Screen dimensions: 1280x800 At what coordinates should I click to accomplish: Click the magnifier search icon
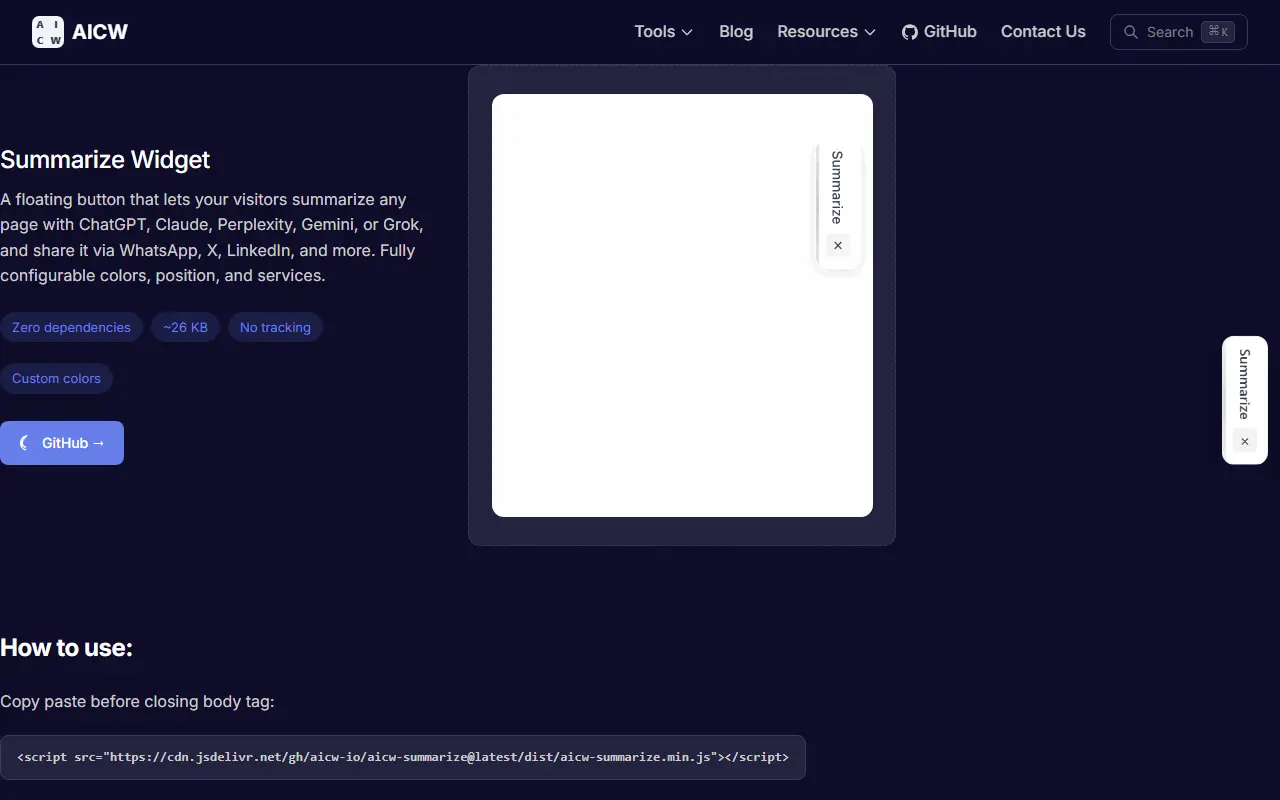tap(1131, 32)
